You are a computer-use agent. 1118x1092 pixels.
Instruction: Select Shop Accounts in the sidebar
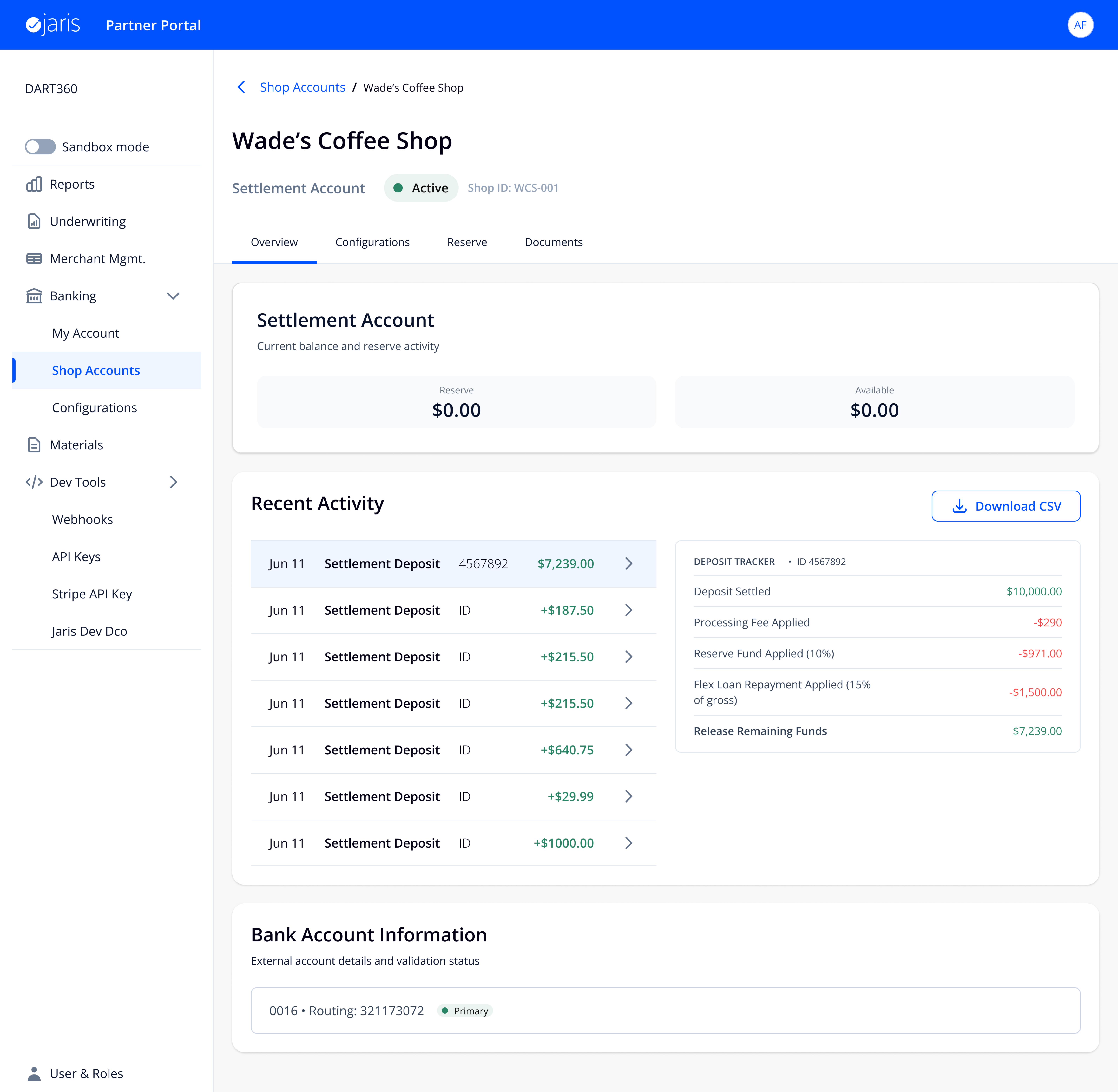(x=107, y=371)
